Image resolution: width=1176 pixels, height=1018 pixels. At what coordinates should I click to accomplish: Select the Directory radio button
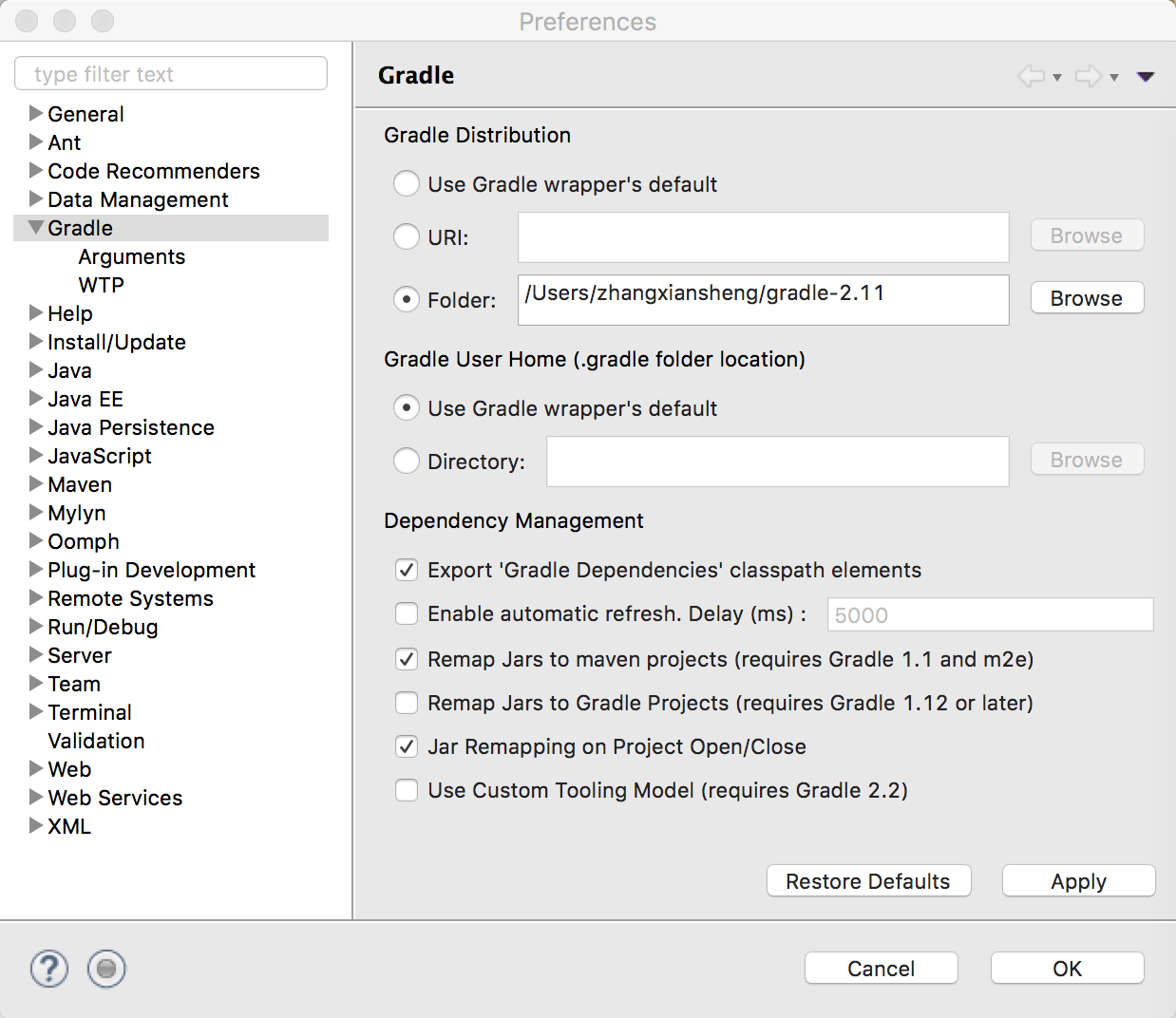407,461
